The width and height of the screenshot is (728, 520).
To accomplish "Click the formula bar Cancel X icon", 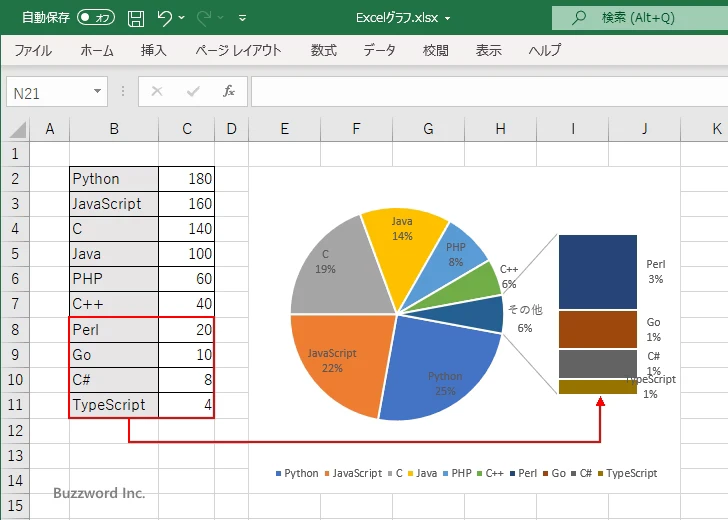I will click(157, 91).
